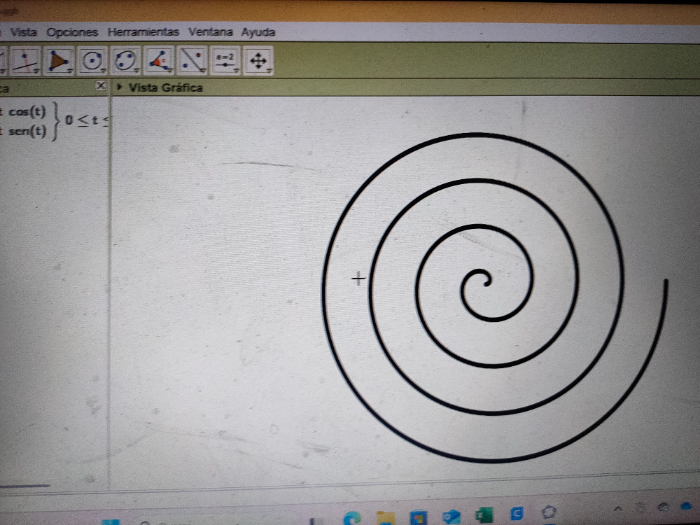The image size is (700, 525).
Task: Choose the Slider a=2 tool
Action: tap(225, 61)
